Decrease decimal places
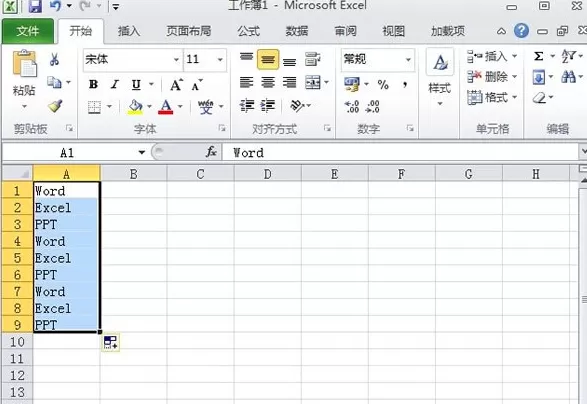The width and height of the screenshot is (587, 404). coord(372,107)
